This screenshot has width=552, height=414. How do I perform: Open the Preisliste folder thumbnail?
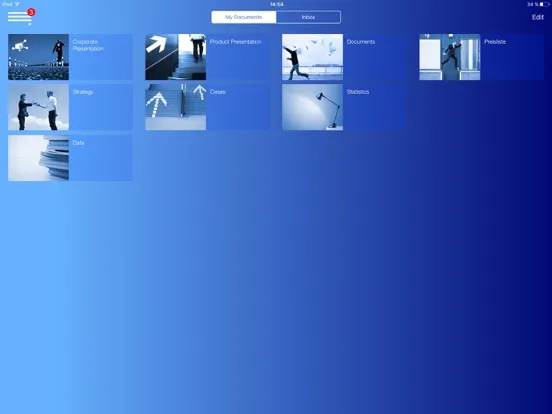450,57
